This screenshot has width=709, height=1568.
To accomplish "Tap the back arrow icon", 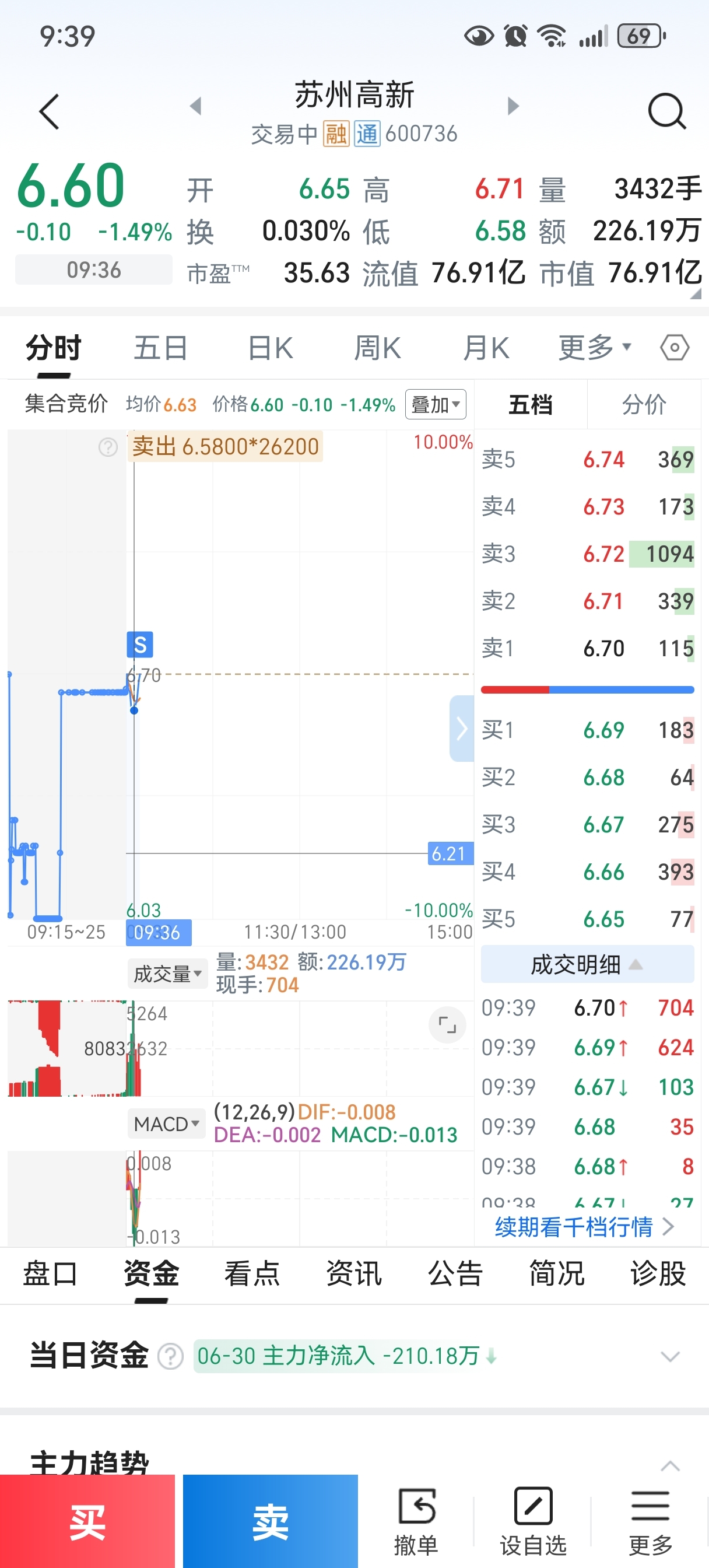I will click(49, 111).
